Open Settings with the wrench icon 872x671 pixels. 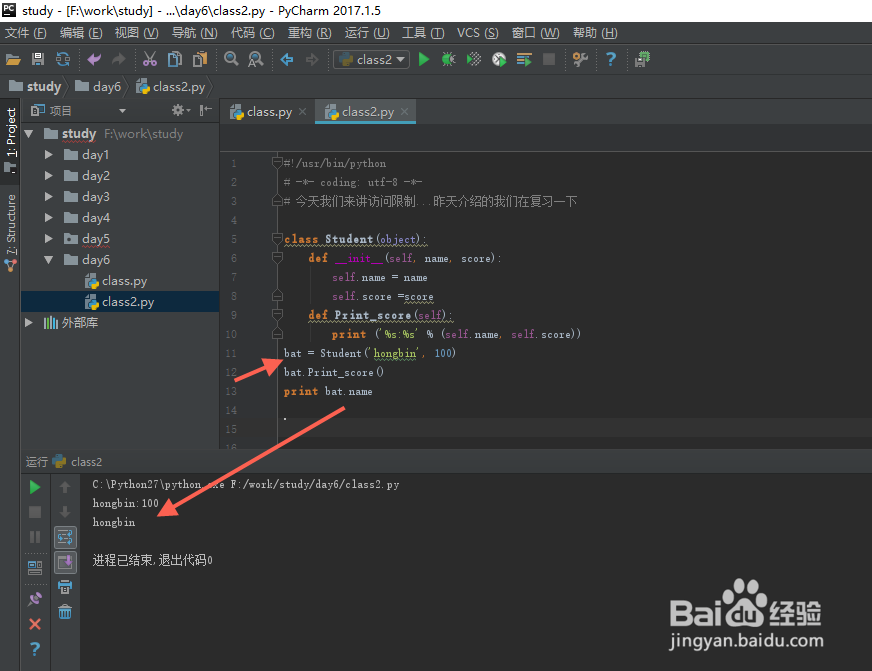pos(580,59)
